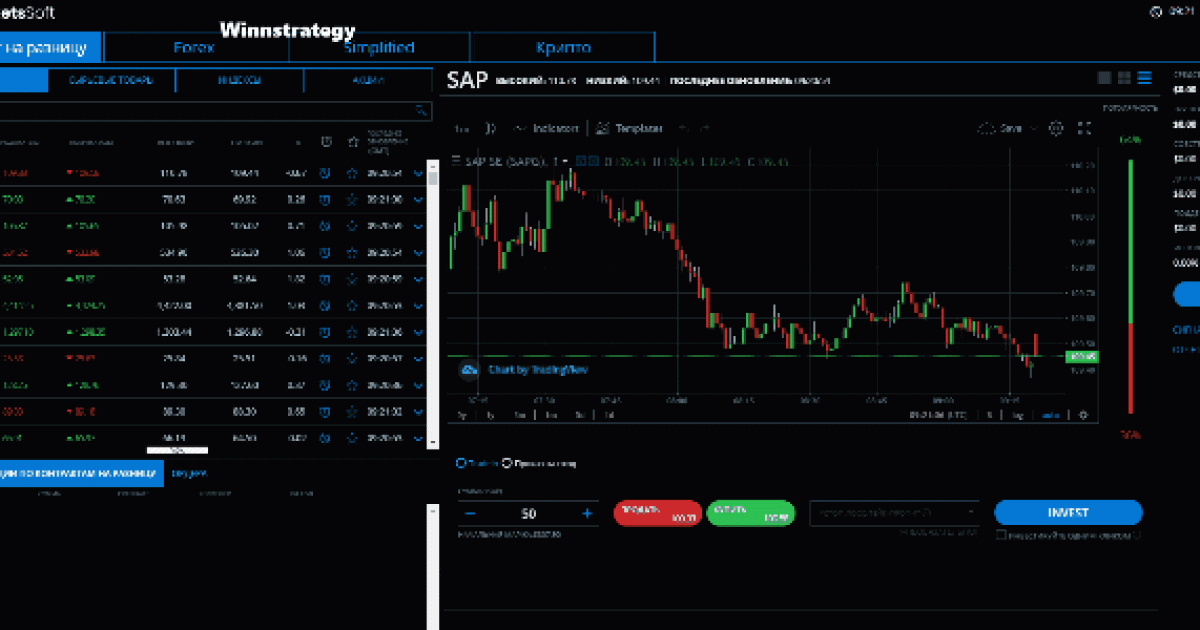Decrease investment amount with minus button

point(470,513)
